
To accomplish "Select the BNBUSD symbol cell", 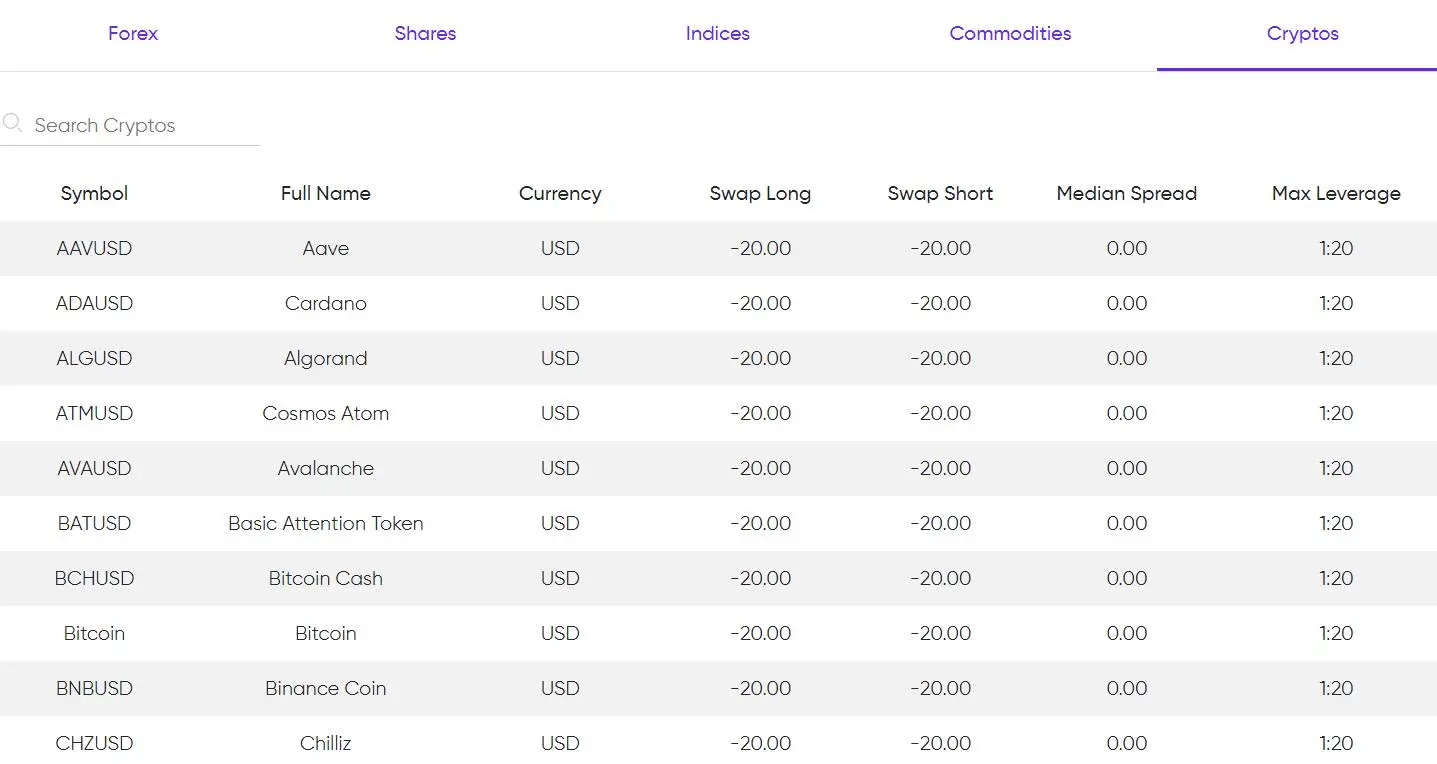I will [94, 689].
